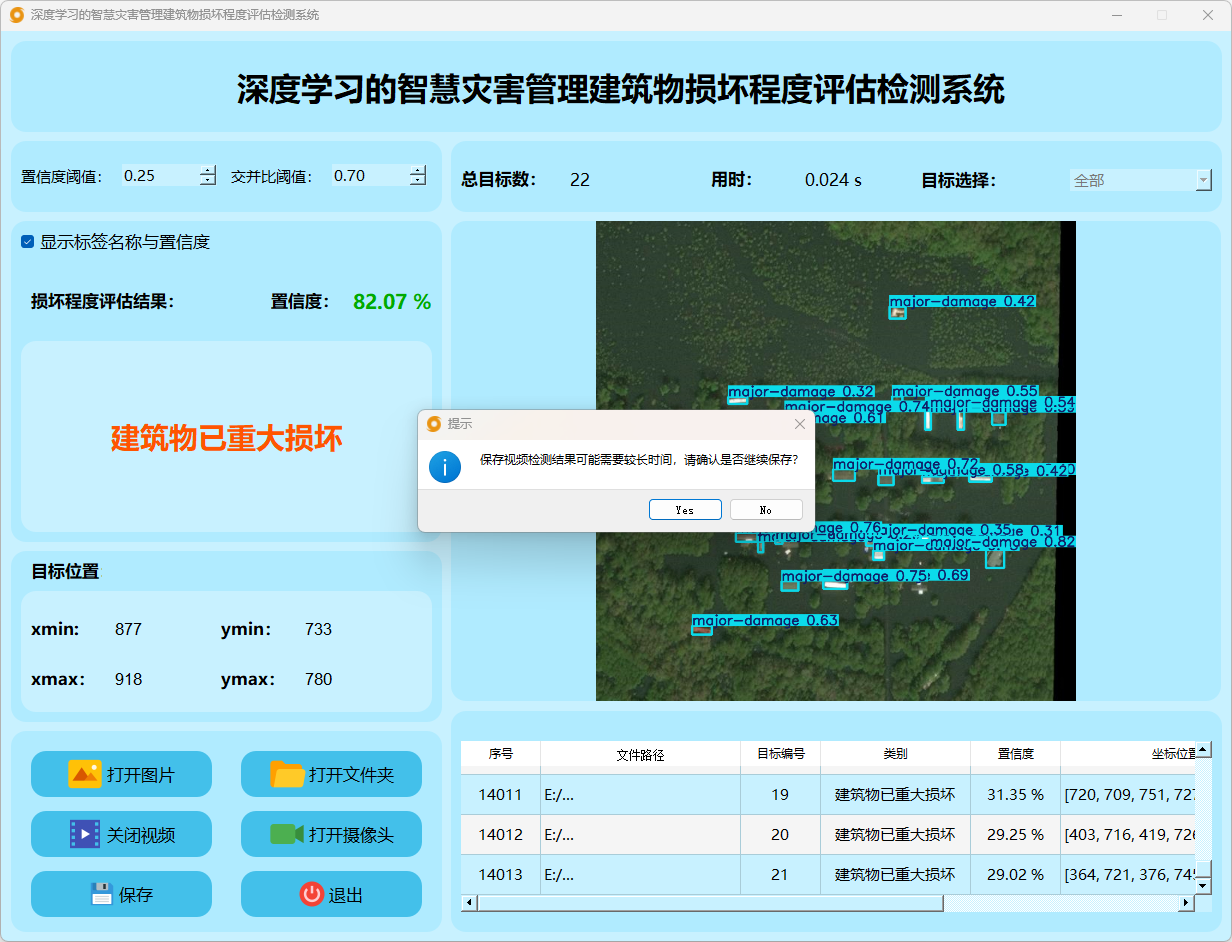The image size is (1232, 942).
Task: Click the folder icon on 打开文件夹
Action: [x=287, y=774]
